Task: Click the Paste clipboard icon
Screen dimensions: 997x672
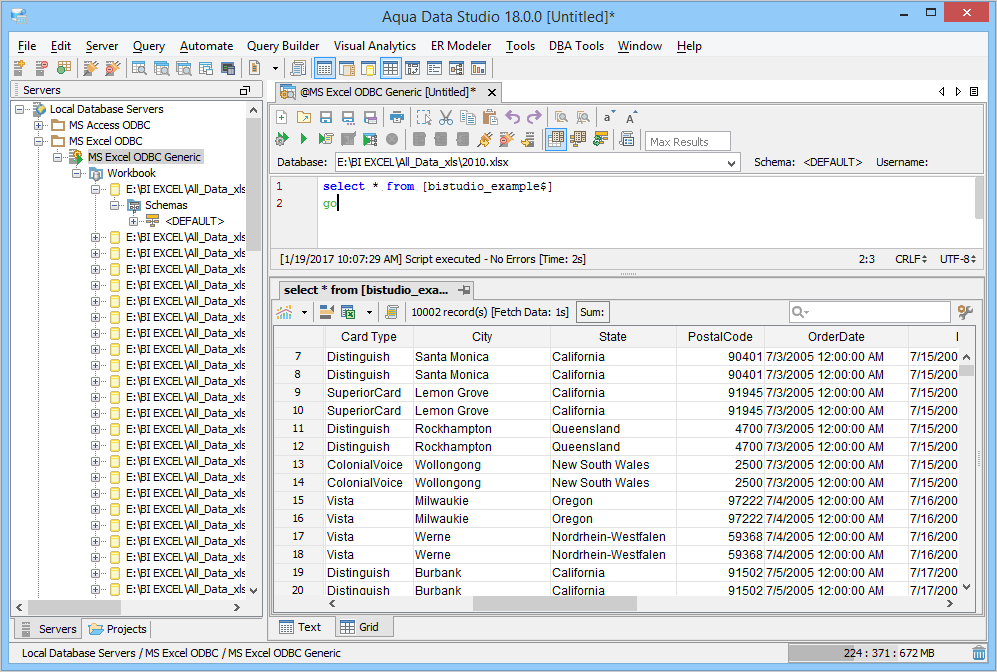Action: [x=490, y=117]
